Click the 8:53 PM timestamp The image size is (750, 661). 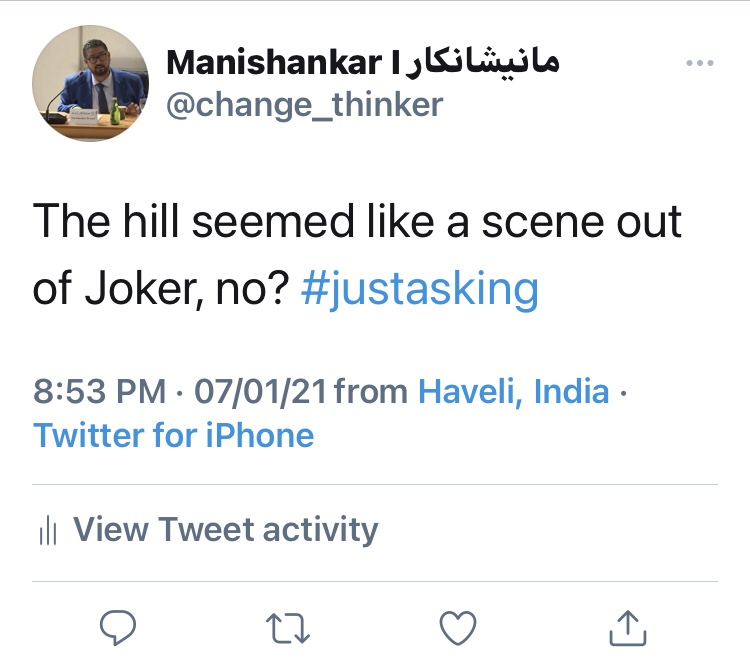click(x=99, y=391)
